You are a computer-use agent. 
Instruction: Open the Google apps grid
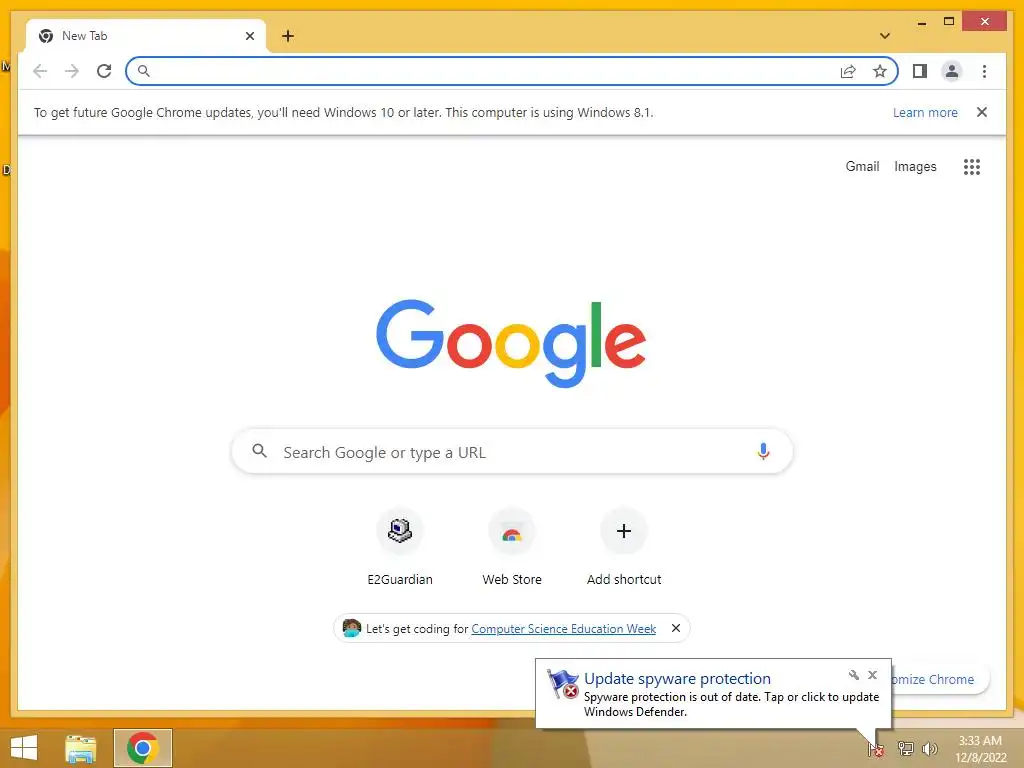972,167
